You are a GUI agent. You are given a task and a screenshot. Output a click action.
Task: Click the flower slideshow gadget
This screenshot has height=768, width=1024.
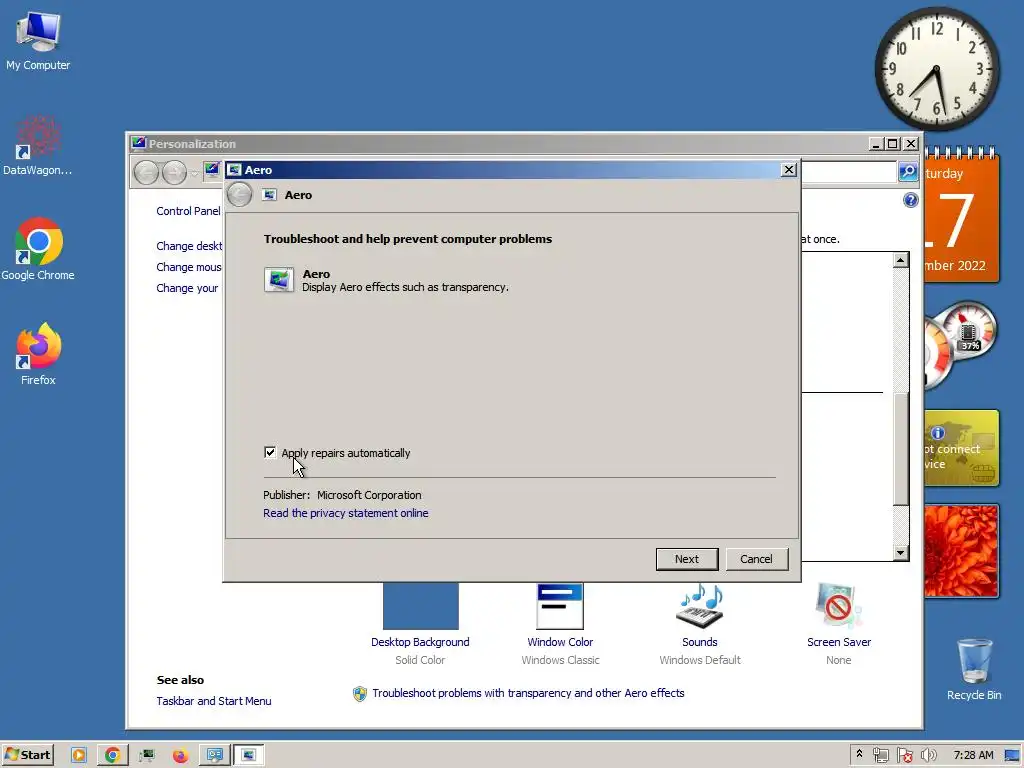(961, 551)
